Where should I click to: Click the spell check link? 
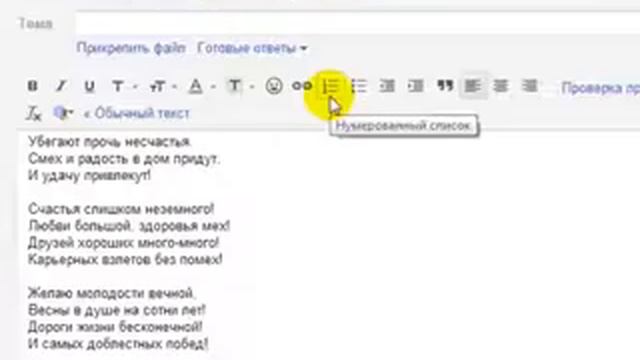click(x=600, y=88)
